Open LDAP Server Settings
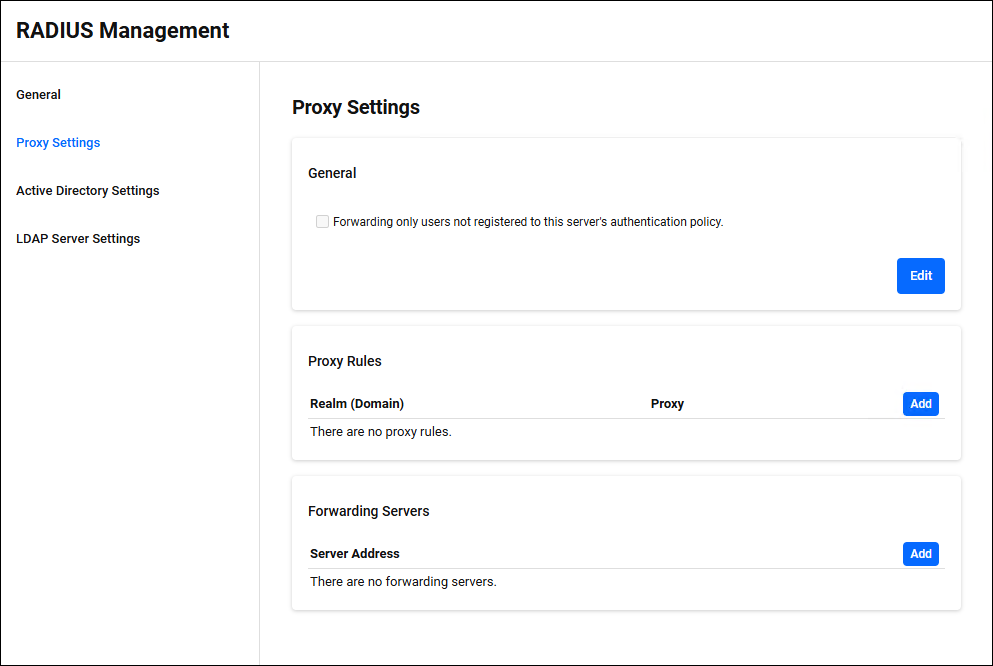 [x=78, y=239]
